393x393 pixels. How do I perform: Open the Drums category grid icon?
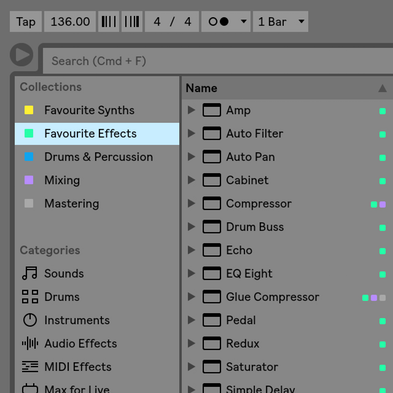[x=30, y=297]
